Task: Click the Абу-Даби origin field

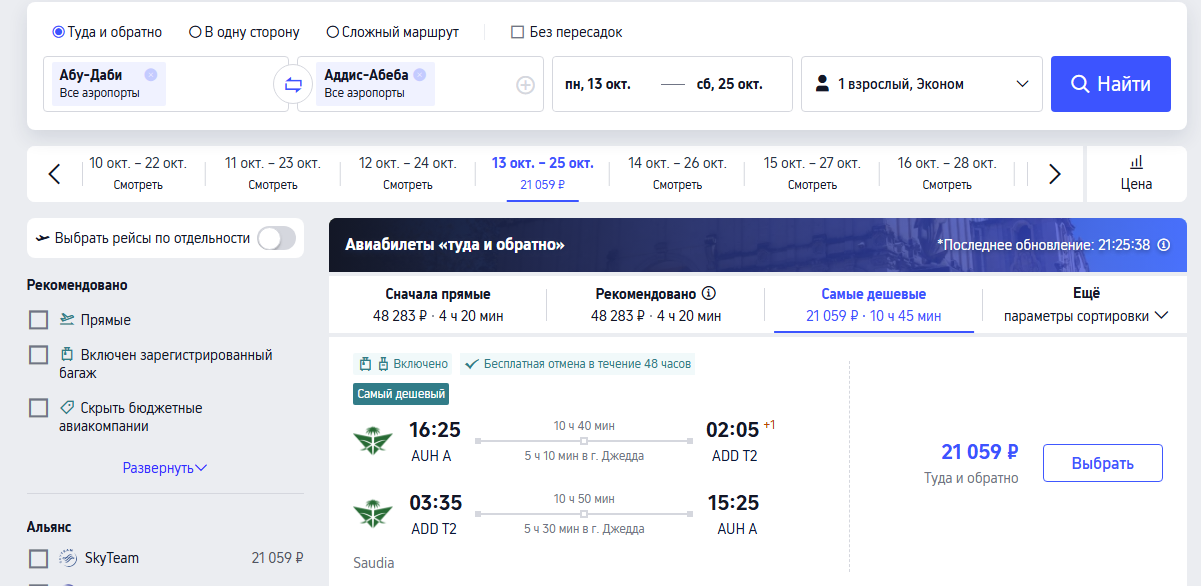Action: [x=166, y=84]
